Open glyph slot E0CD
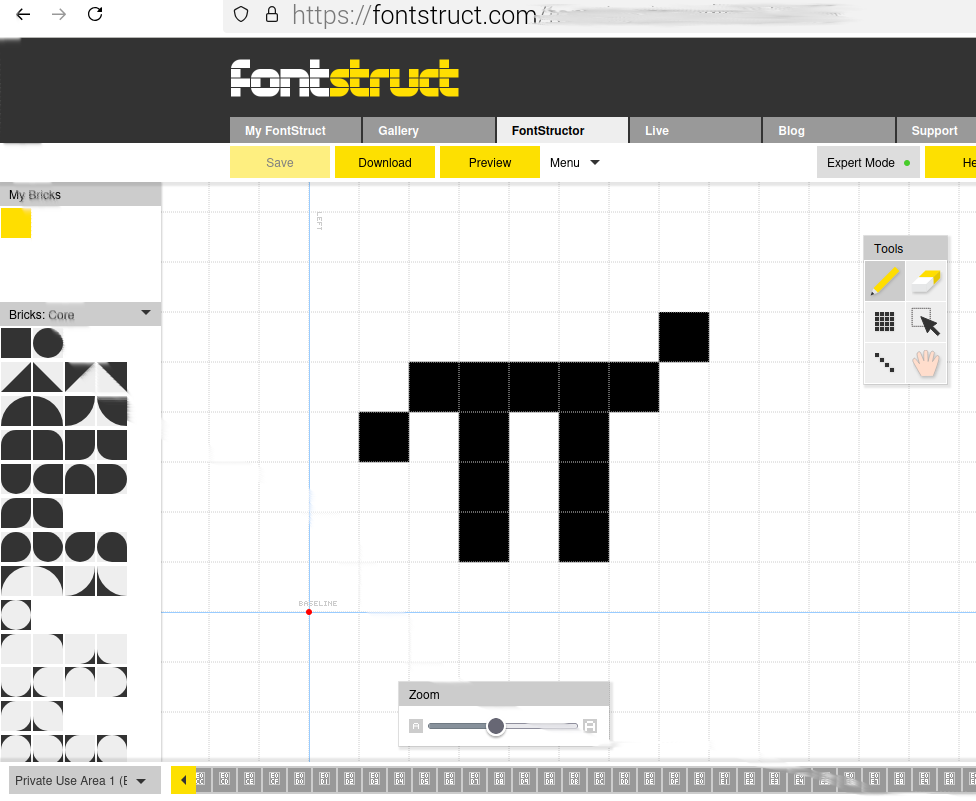The image size is (976, 801). [x=225, y=779]
